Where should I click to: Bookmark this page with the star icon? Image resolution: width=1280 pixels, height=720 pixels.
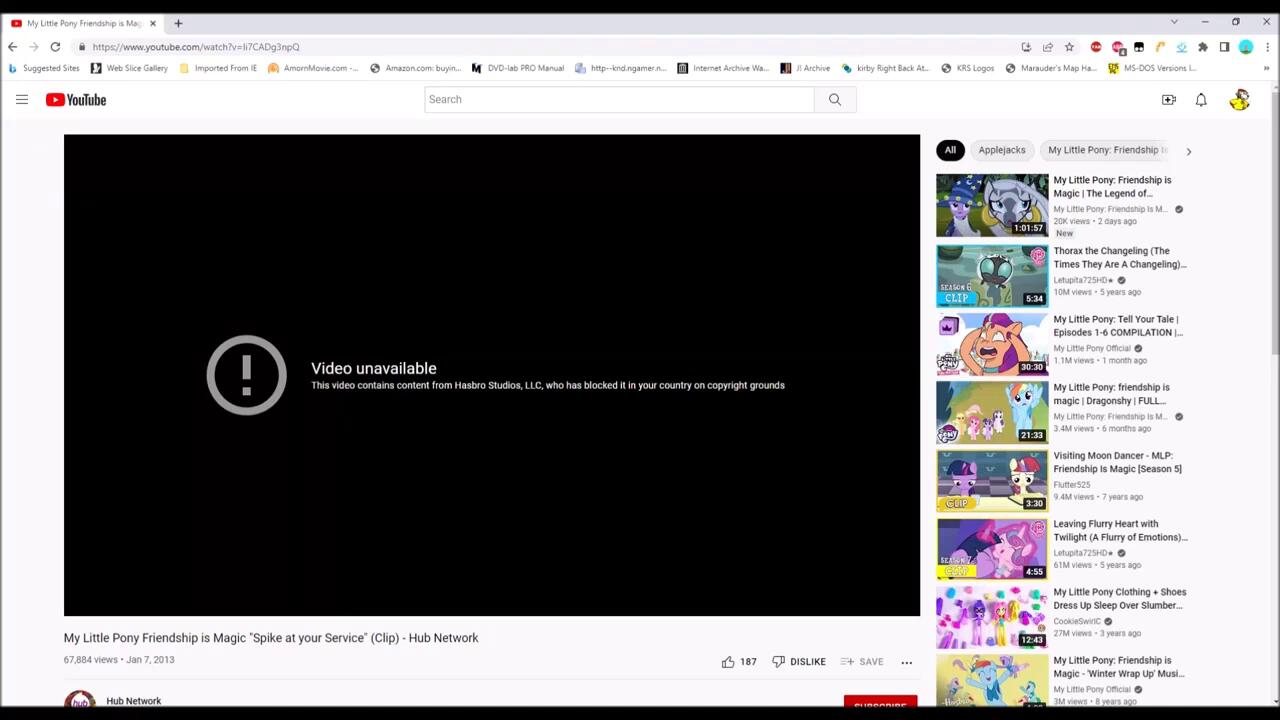tap(1069, 47)
